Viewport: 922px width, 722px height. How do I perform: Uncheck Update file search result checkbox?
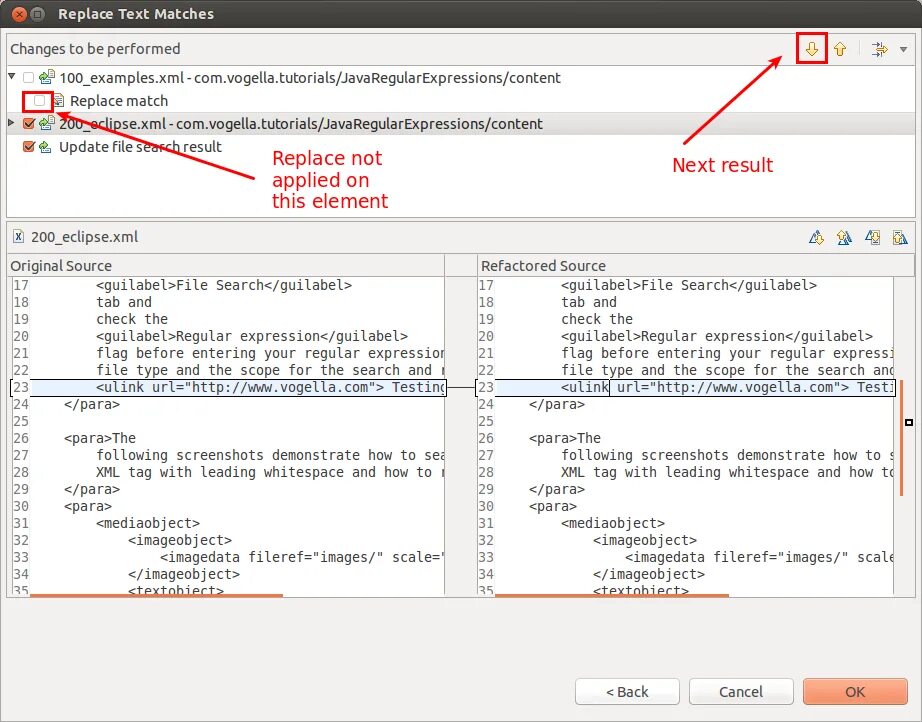pos(28,146)
